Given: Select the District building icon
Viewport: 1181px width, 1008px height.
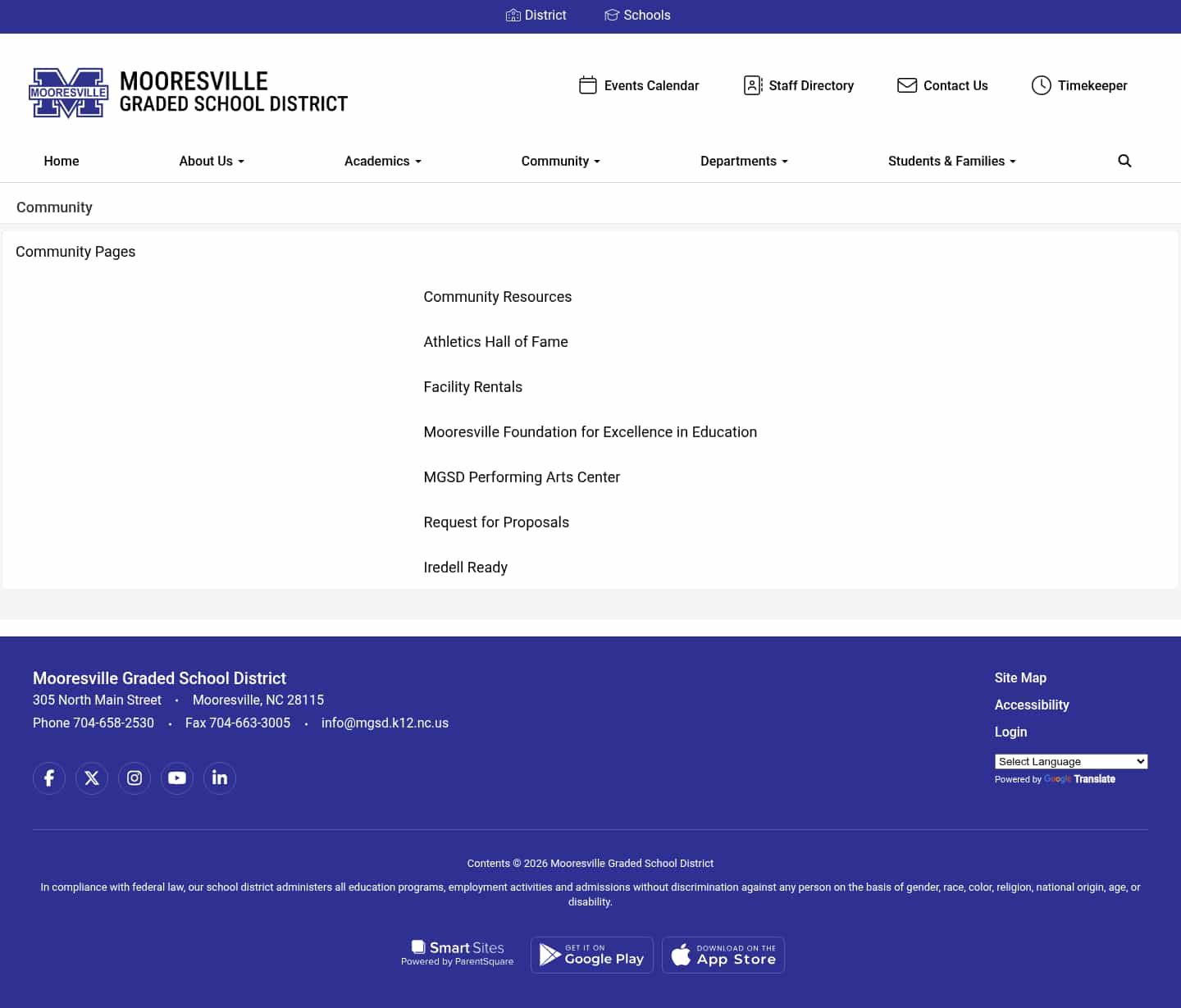Looking at the screenshot, I should click(513, 15).
